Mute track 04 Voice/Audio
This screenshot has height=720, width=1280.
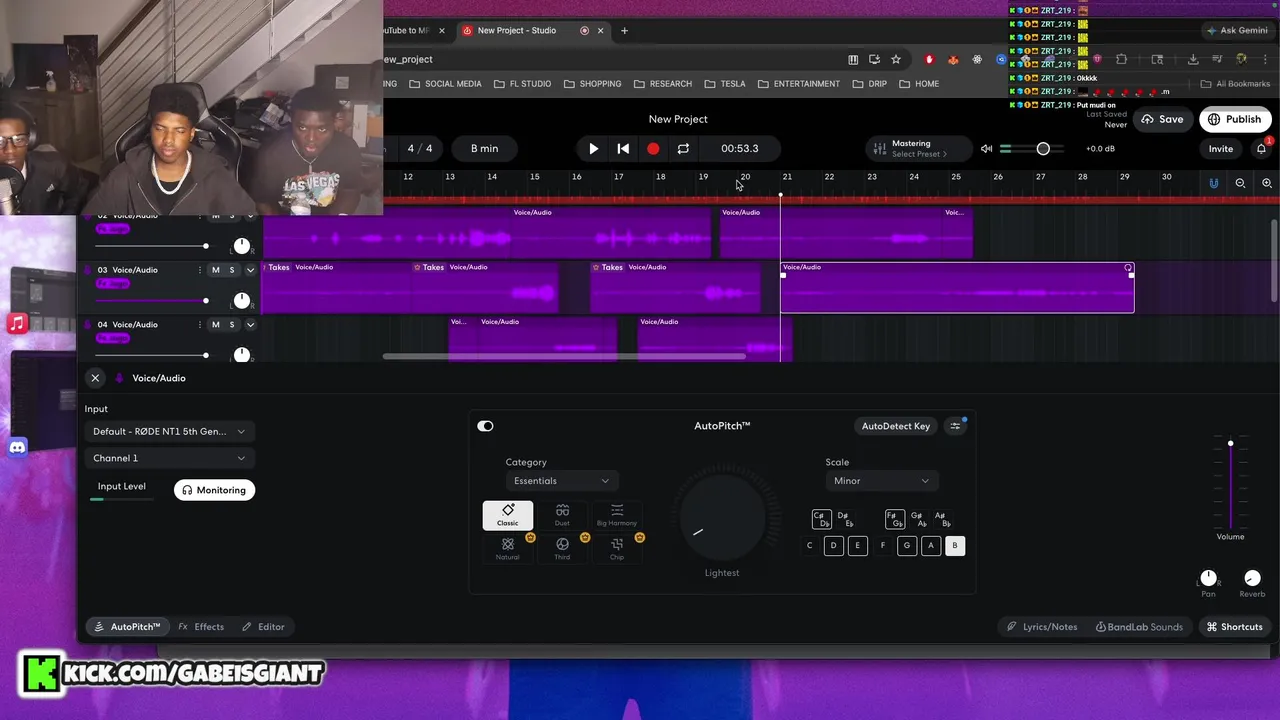click(215, 325)
